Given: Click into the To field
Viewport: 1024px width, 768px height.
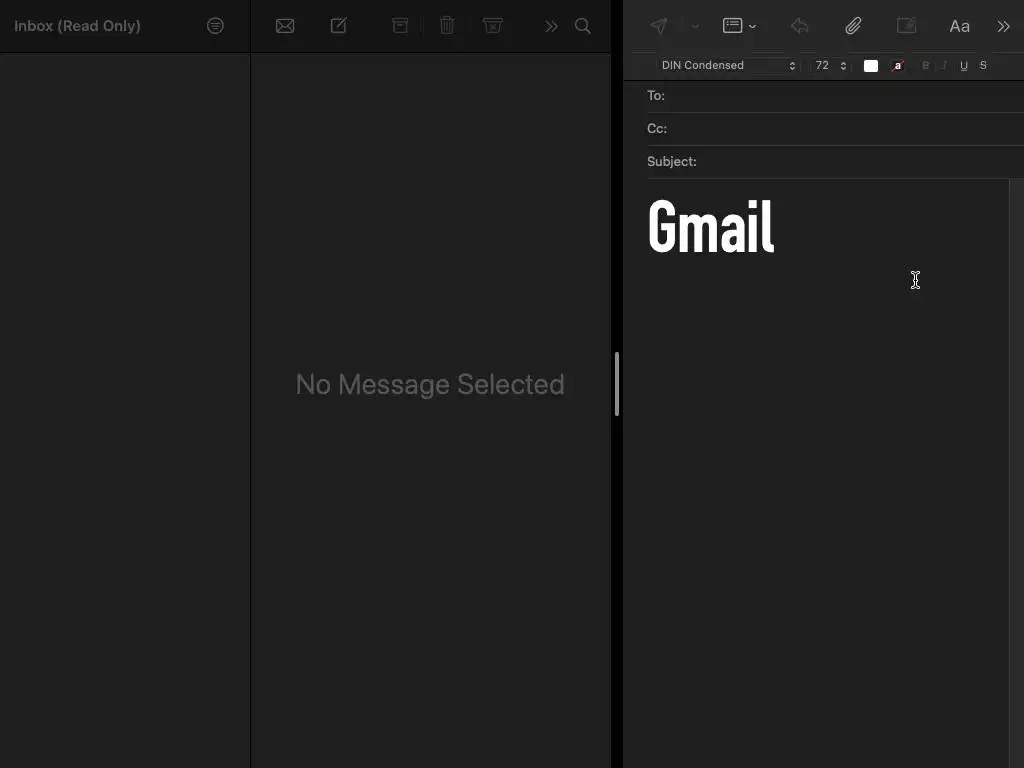Looking at the screenshot, I should (x=835, y=96).
